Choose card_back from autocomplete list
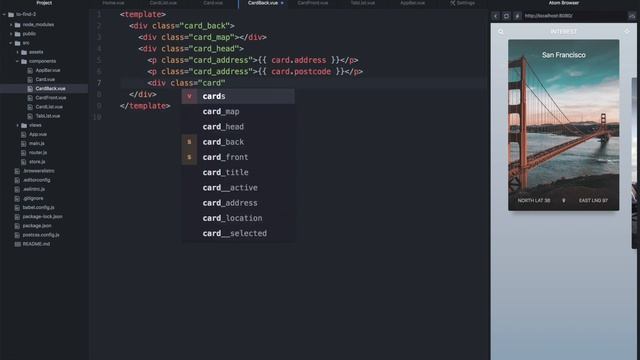640x360 pixels. (238, 142)
